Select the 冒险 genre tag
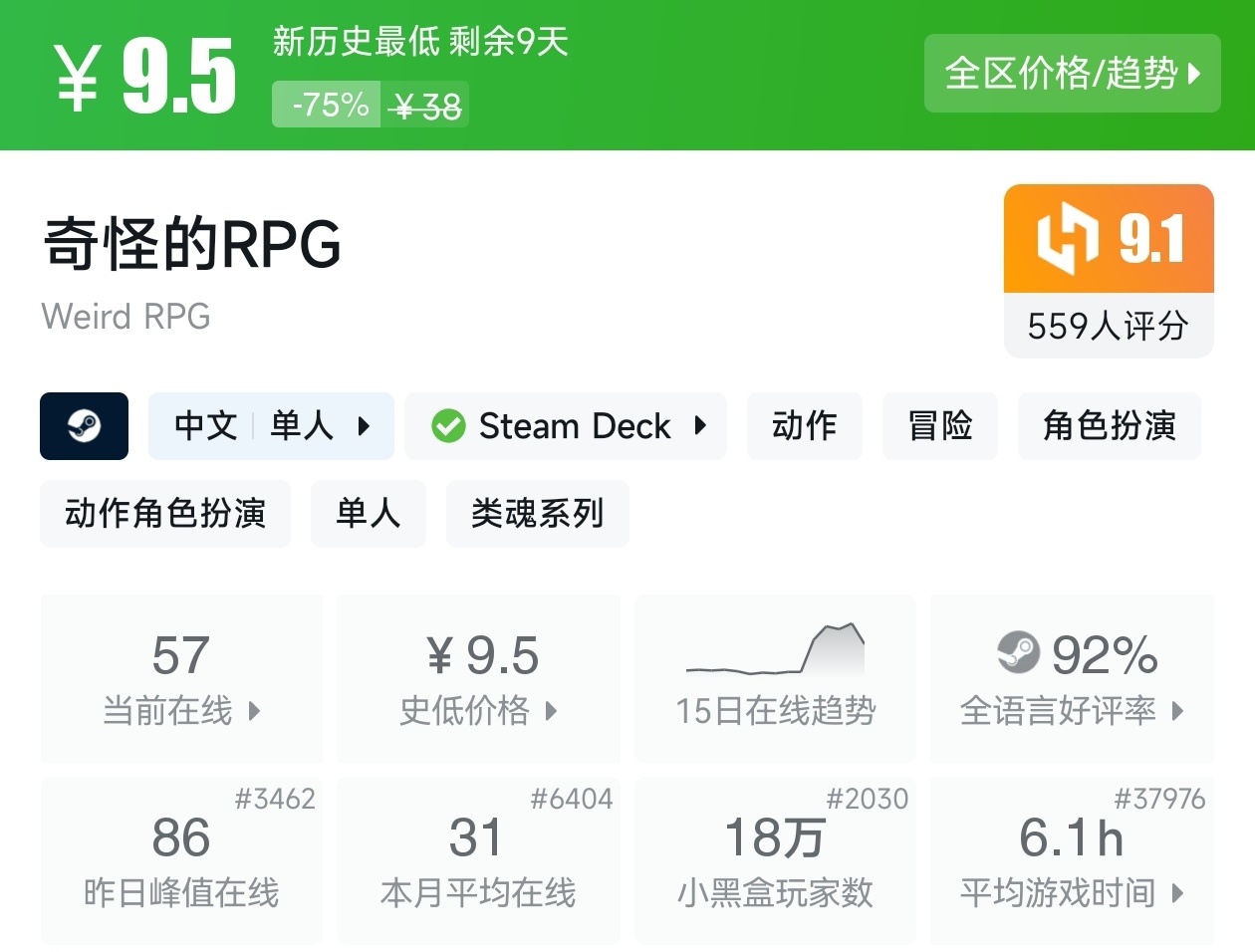Screen dimensions: 1255x952 (939, 426)
